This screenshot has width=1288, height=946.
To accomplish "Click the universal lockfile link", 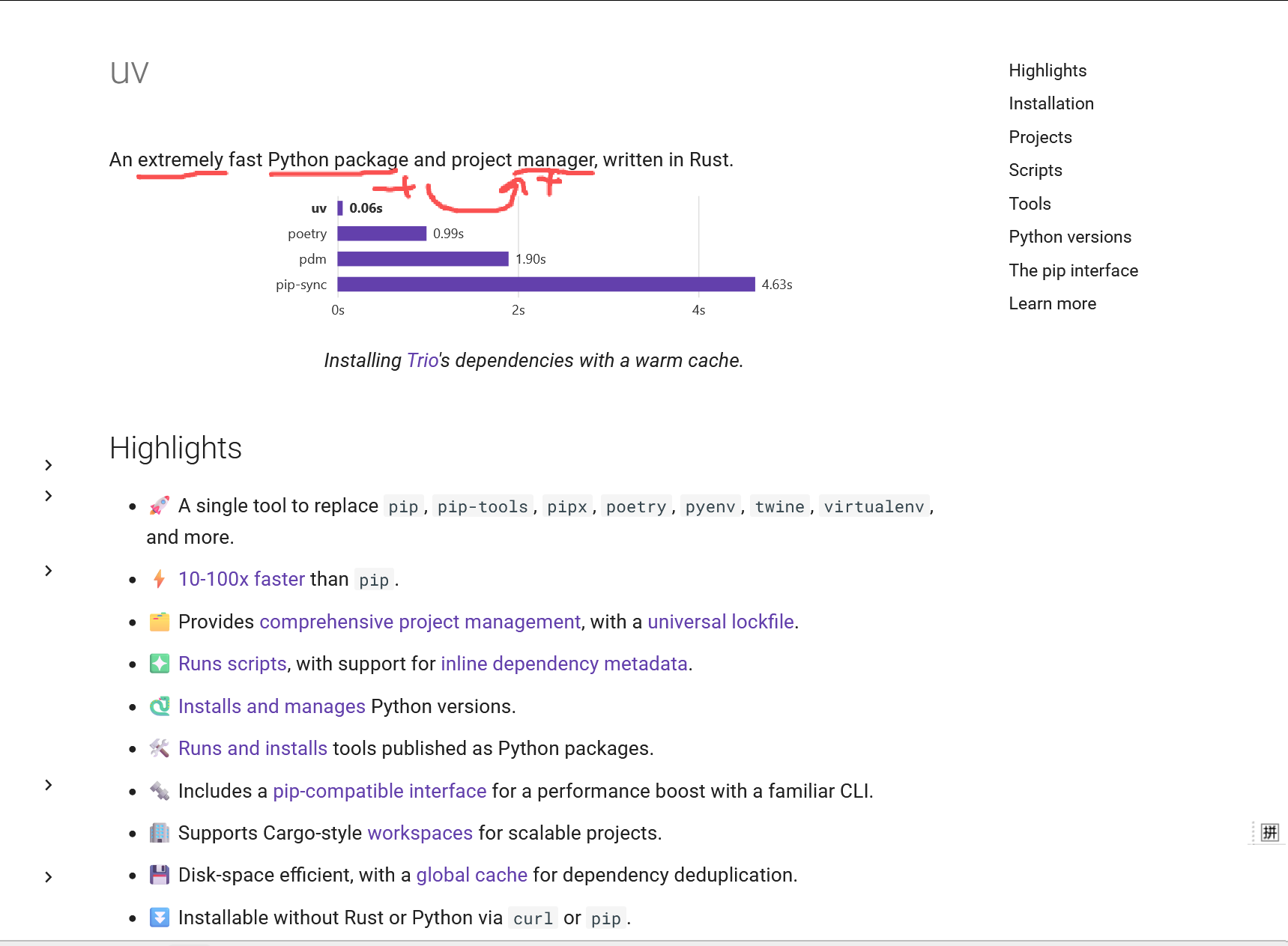I will (720, 622).
